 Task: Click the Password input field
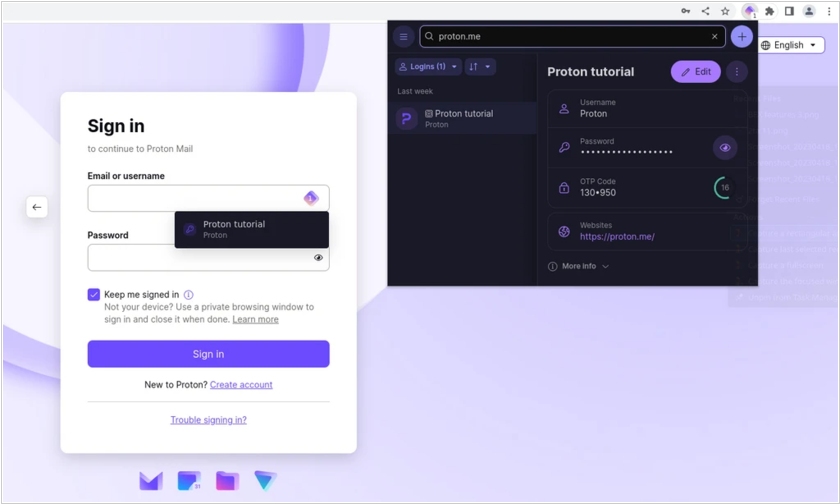[x=208, y=258]
